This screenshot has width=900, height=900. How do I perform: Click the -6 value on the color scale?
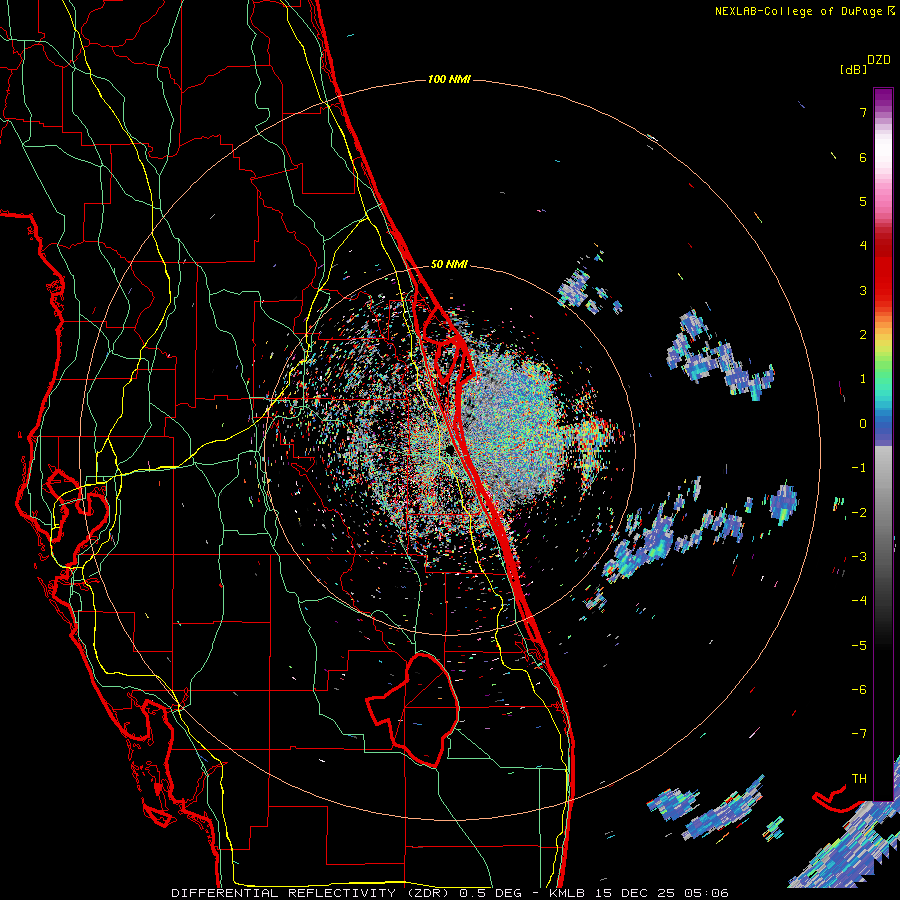[x=859, y=689]
